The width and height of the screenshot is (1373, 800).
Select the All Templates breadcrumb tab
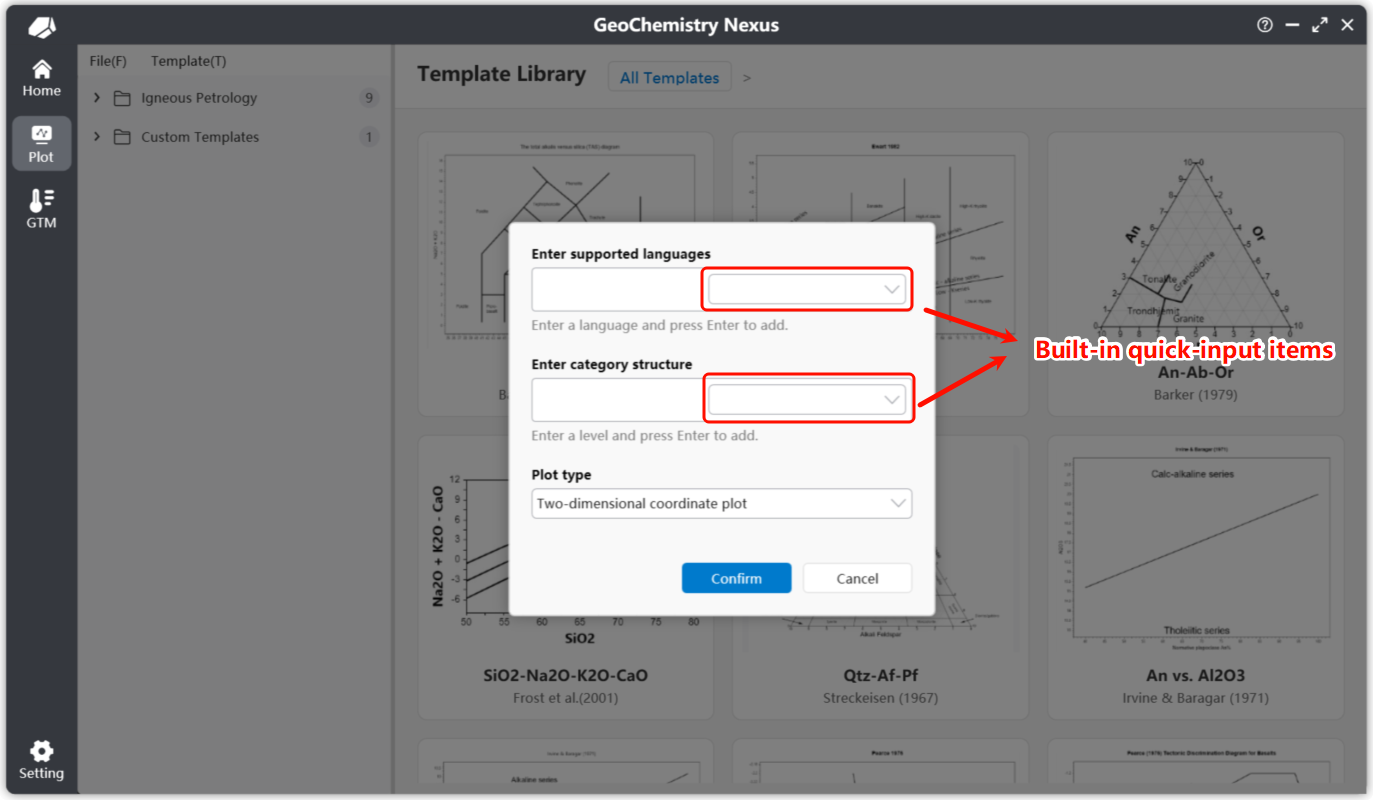(x=669, y=77)
